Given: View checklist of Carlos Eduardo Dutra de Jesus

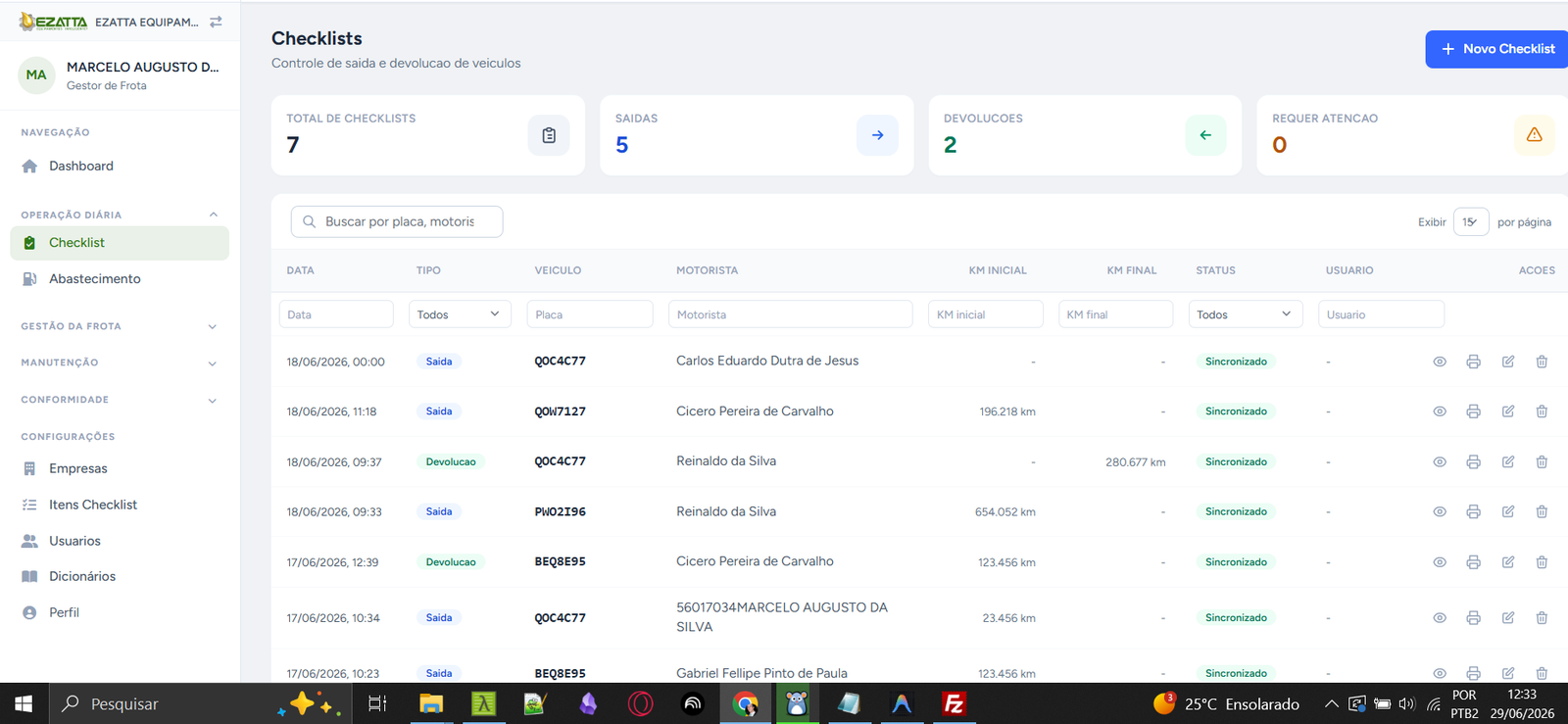Looking at the screenshot, I should (x=1440, y=362).
